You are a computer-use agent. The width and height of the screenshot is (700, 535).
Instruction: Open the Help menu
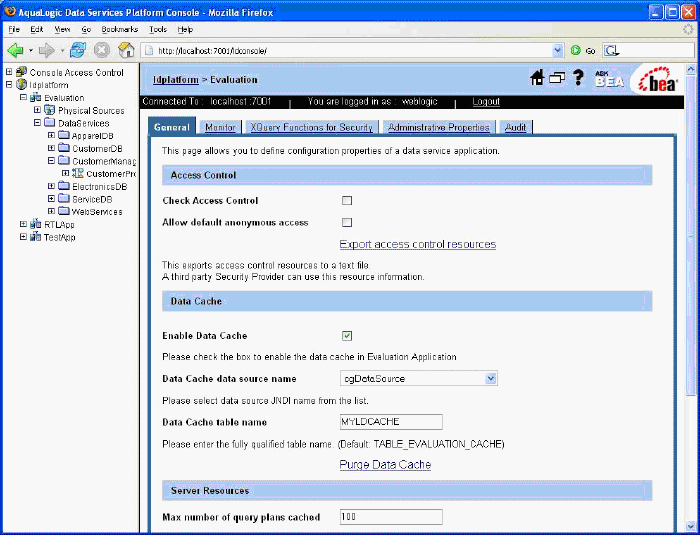[x=185, y=29]
